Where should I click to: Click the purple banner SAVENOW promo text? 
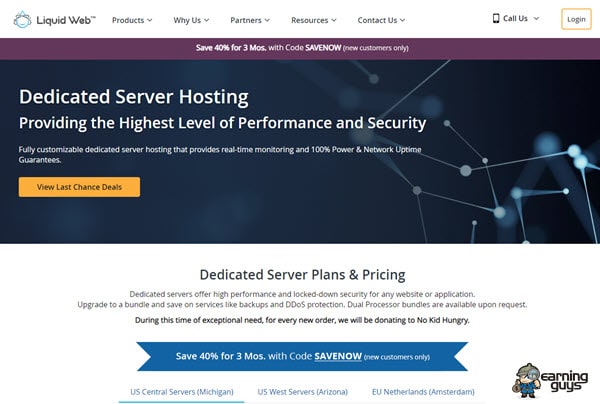[x=302, y=48]
